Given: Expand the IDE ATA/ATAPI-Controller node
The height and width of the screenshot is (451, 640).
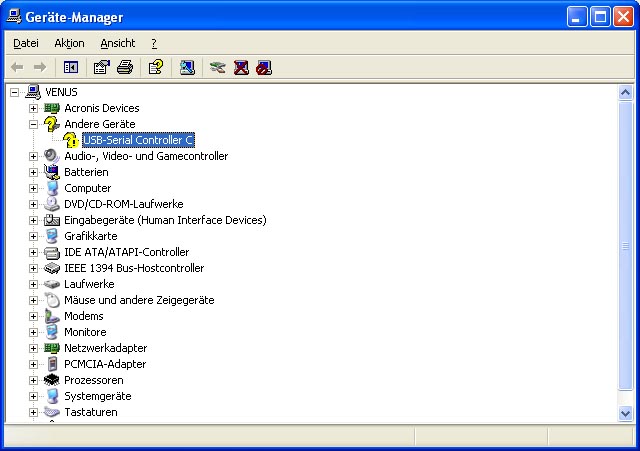Looking at the screenshot, I should (x=33, y=252).
